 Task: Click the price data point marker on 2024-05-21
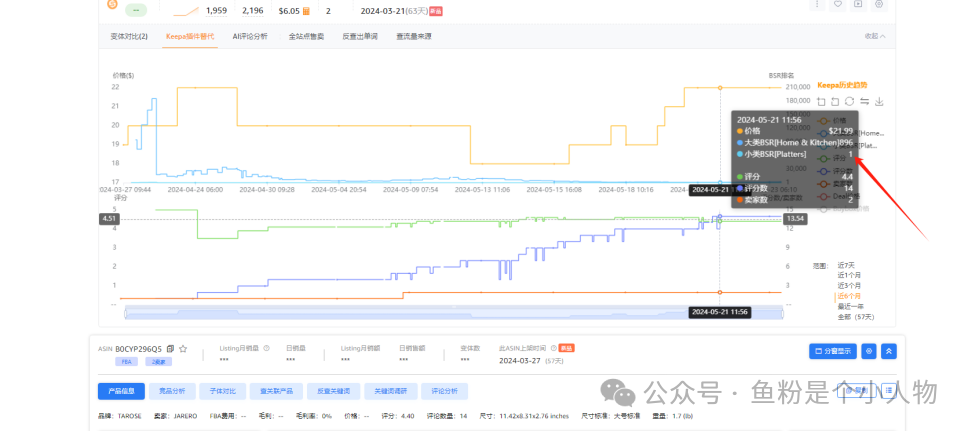720,88
